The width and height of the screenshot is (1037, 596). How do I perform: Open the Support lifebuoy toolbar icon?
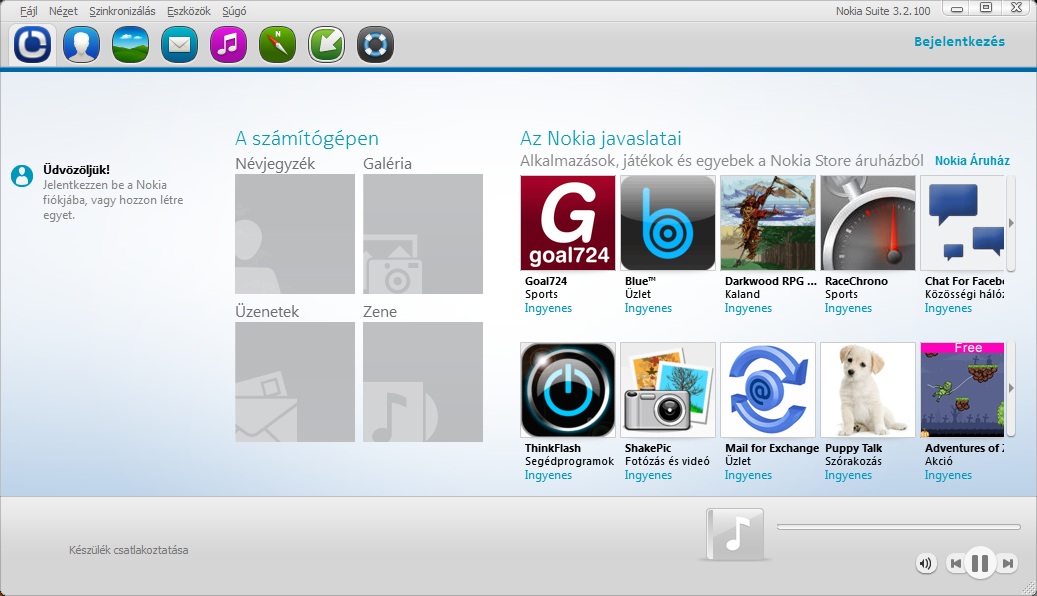pyautogui.click(x=375, y=44)
